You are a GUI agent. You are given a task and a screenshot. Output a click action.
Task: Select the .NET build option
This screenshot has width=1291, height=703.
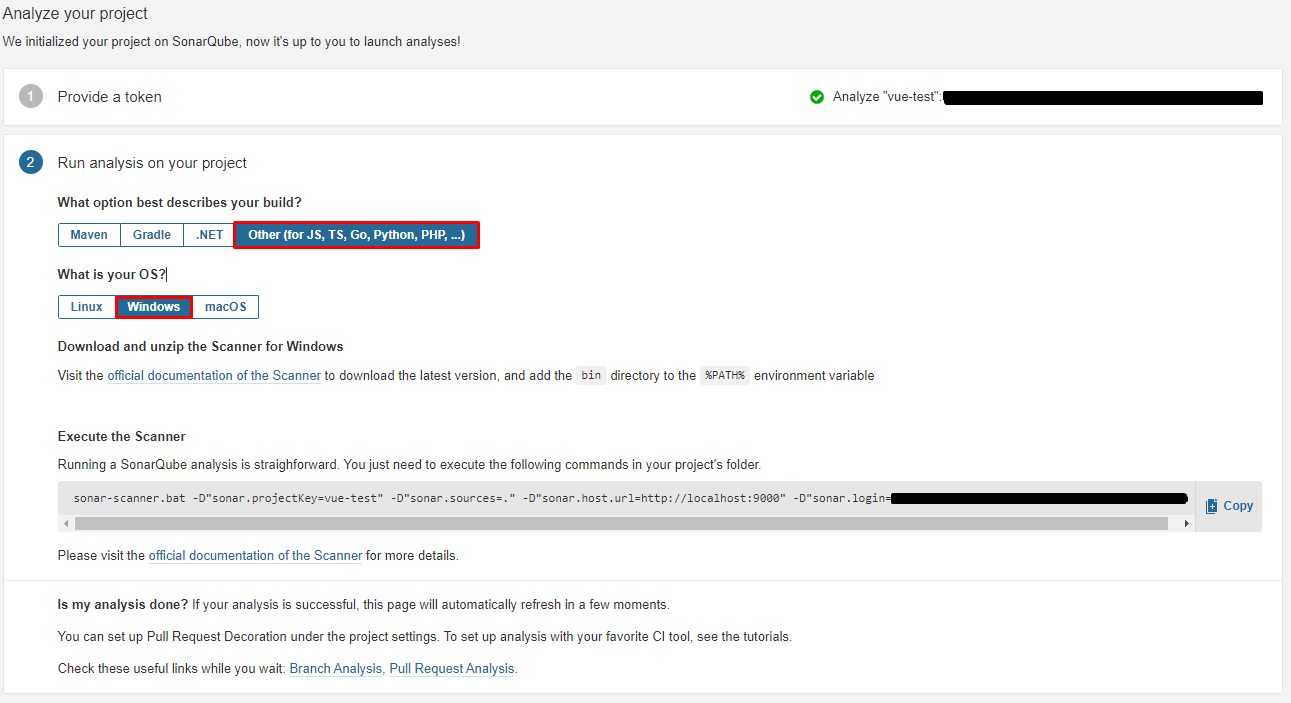(209, 235)
